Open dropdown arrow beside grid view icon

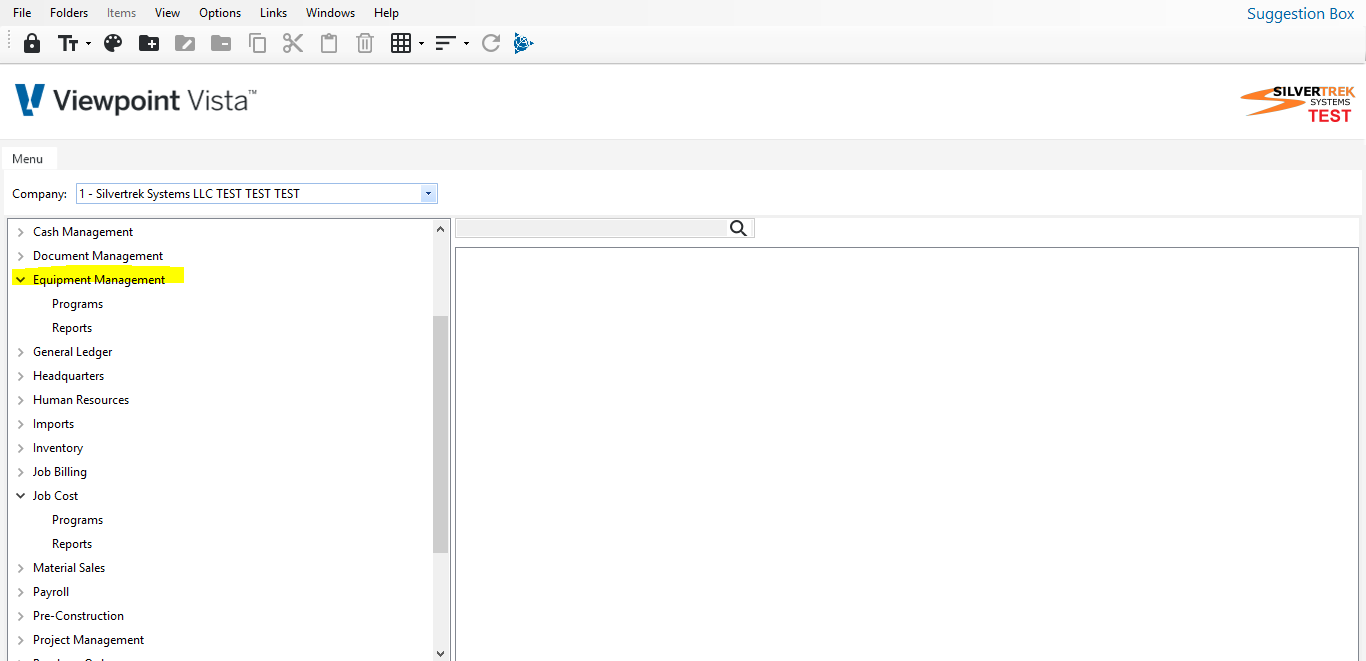421,44
